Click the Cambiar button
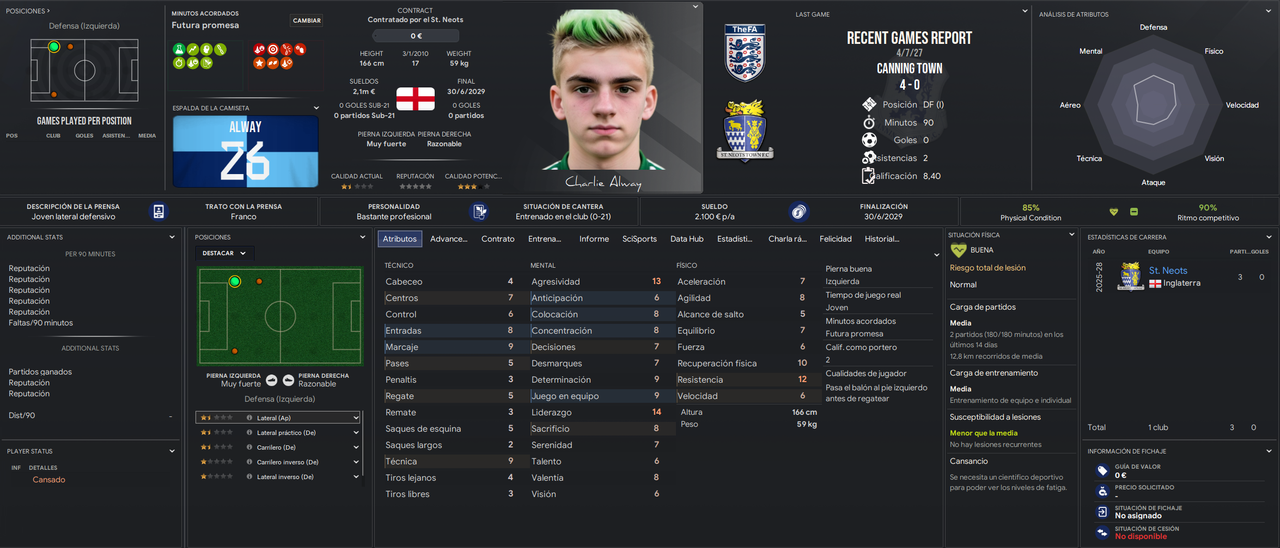This screenshot has width=1280, height=548. coord(307,20)
